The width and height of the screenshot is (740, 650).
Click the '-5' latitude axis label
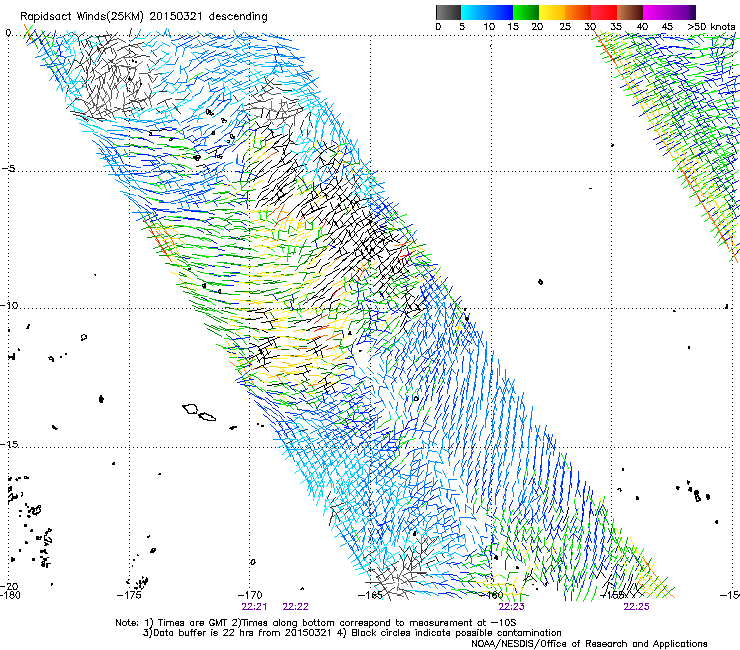pos(8,169)
